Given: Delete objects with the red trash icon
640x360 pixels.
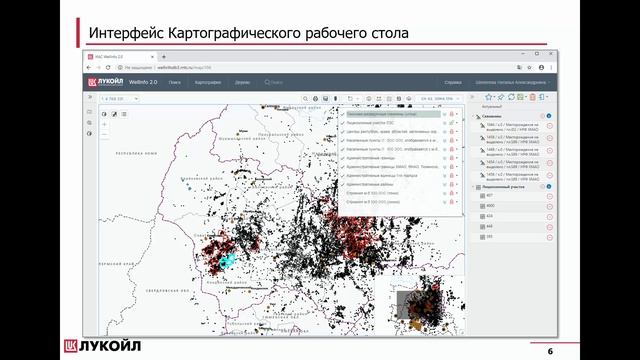Looking at the screenshot, I should (533, 97).
